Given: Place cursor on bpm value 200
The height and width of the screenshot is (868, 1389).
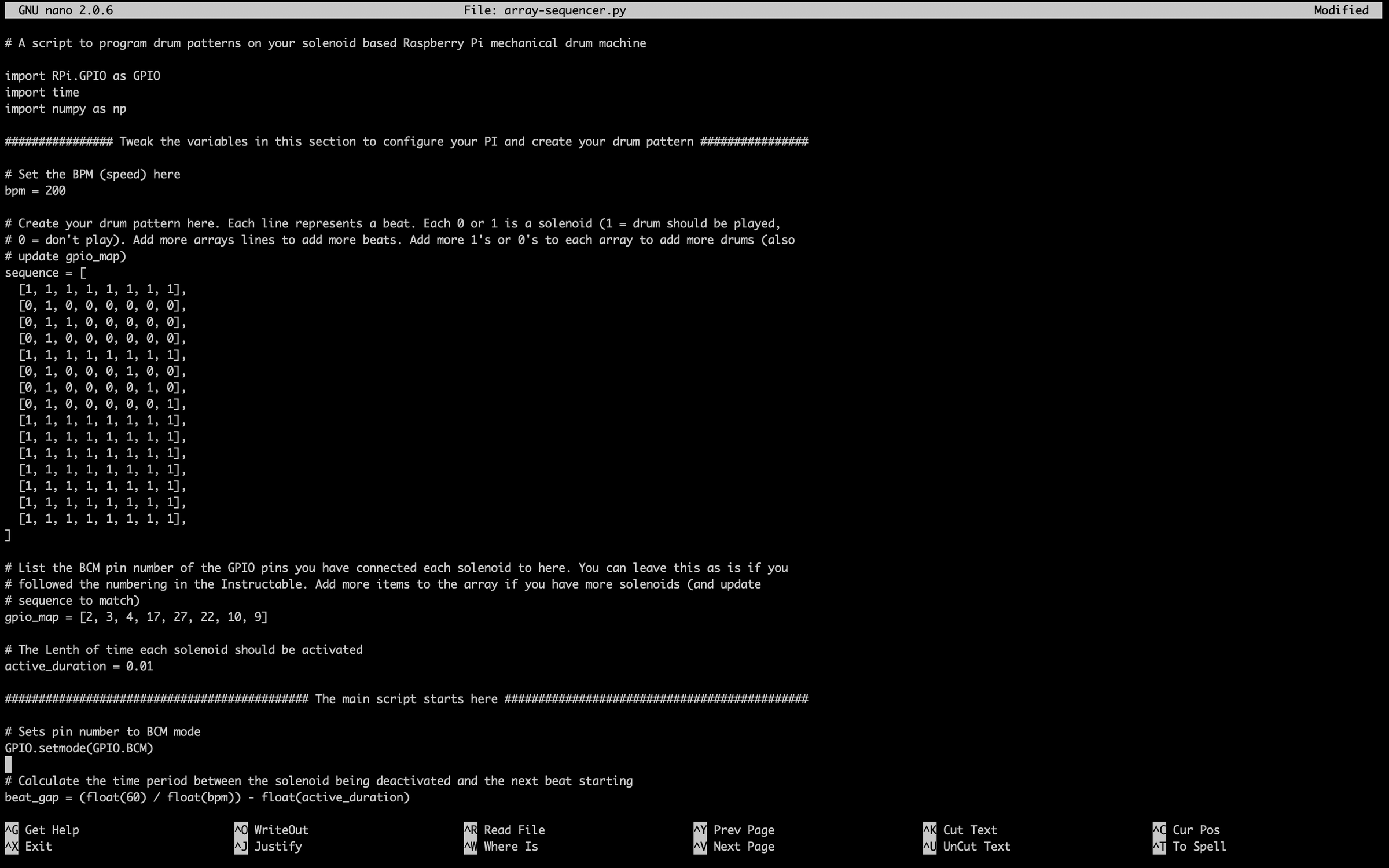Looking at the screenshot, I should pos(56,191).
